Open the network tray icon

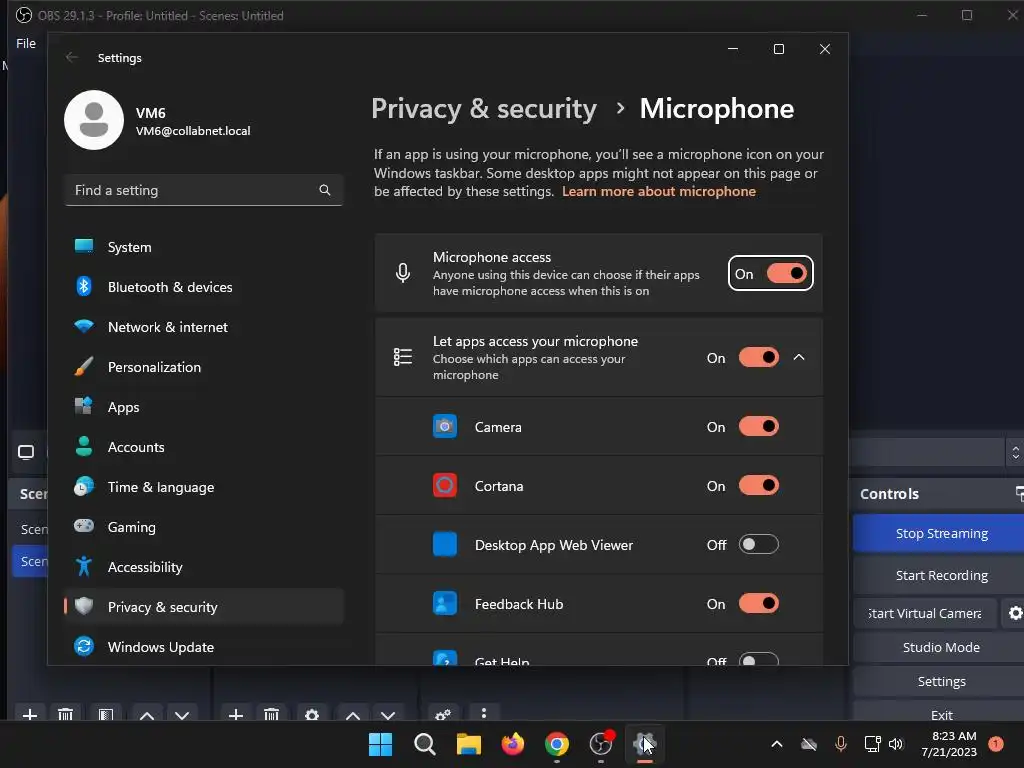point(872,744)
